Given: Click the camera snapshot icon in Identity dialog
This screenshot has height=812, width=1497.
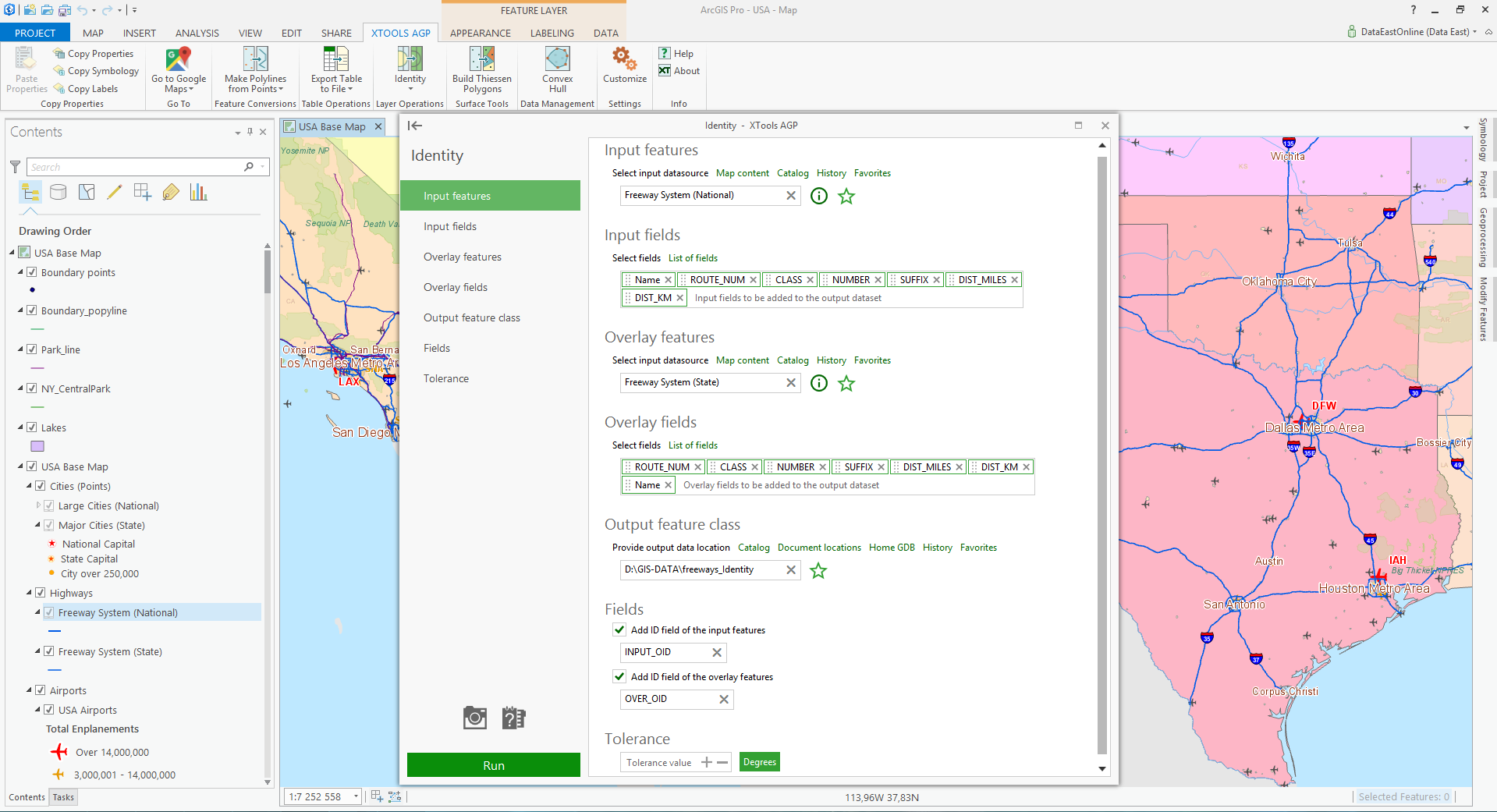Looking at the screenshot, I should [475, 718].
